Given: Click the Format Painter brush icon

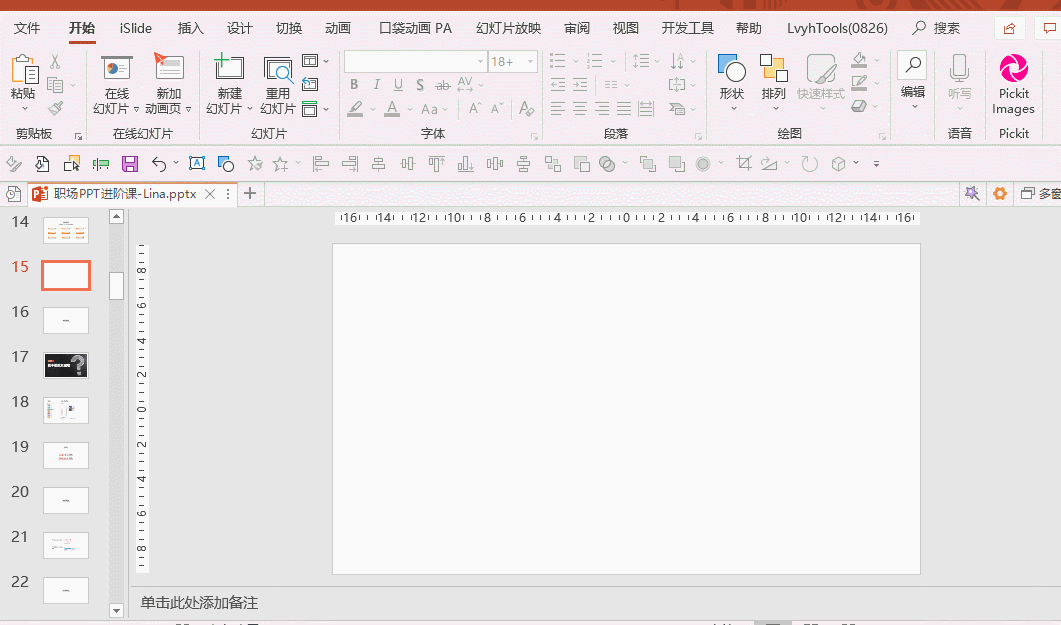Looking at the screenshot, I should click(x=55, y=108).
